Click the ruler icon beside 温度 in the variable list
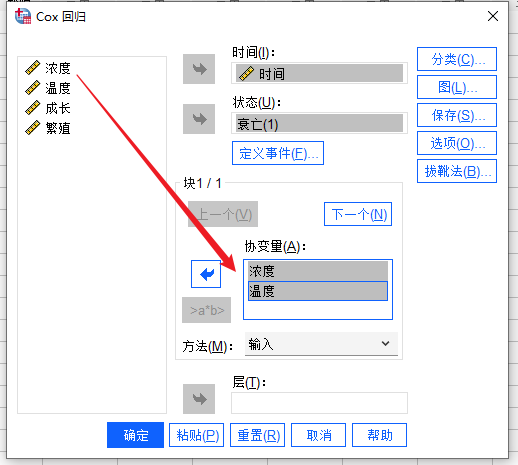This screenshot has height=465, width=518. pyautogui.click(x=33, y=88)
